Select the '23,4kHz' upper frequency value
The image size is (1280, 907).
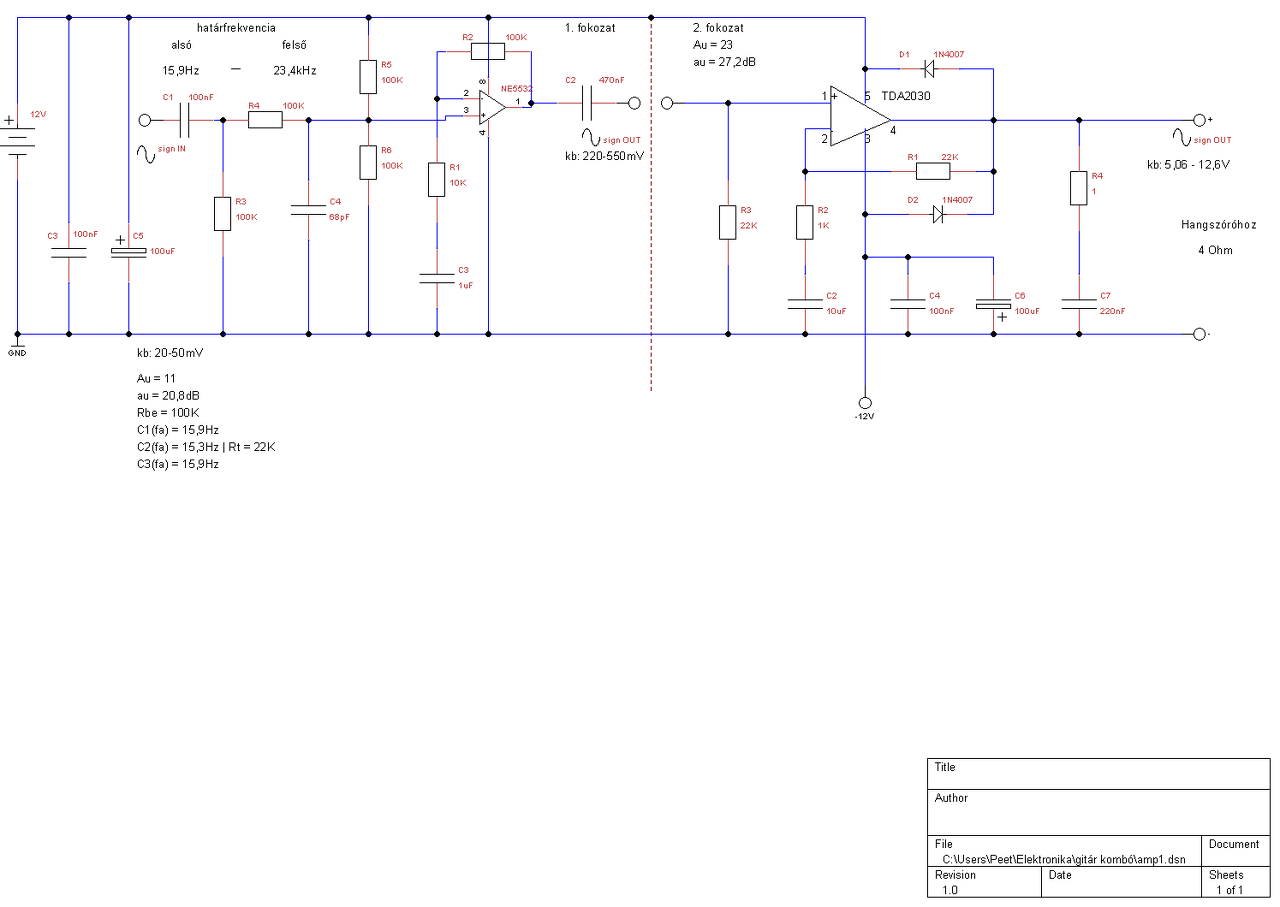pyautogui.click(x=295, y=71)
